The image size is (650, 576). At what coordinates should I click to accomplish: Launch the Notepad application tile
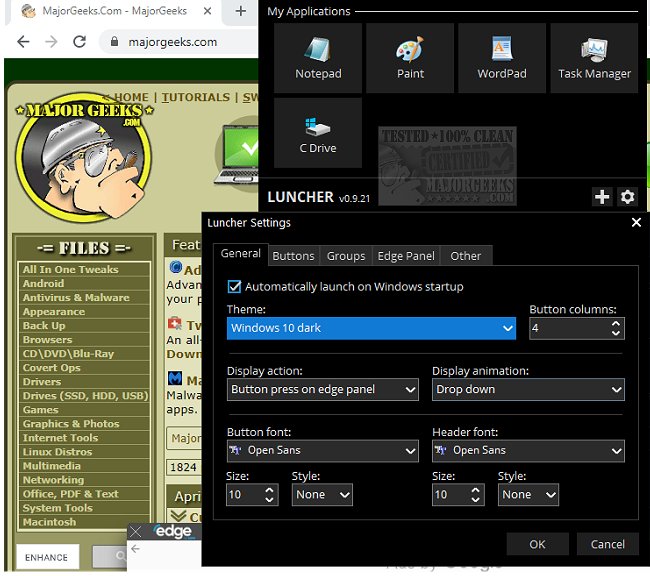(318, 58)
